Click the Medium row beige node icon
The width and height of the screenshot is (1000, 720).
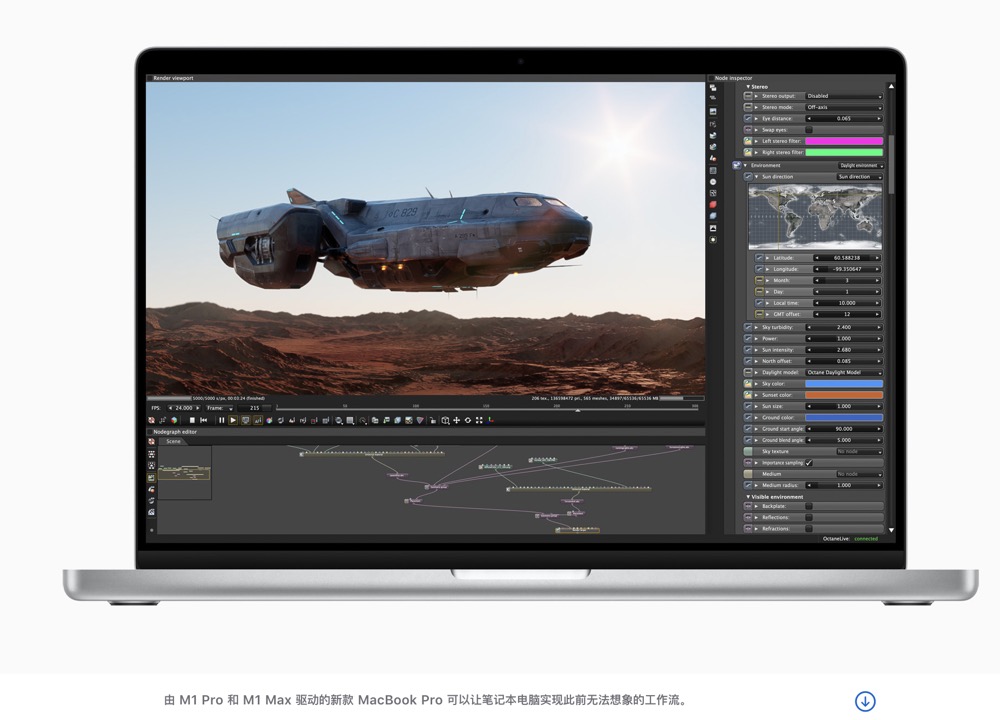coord(748,474)
